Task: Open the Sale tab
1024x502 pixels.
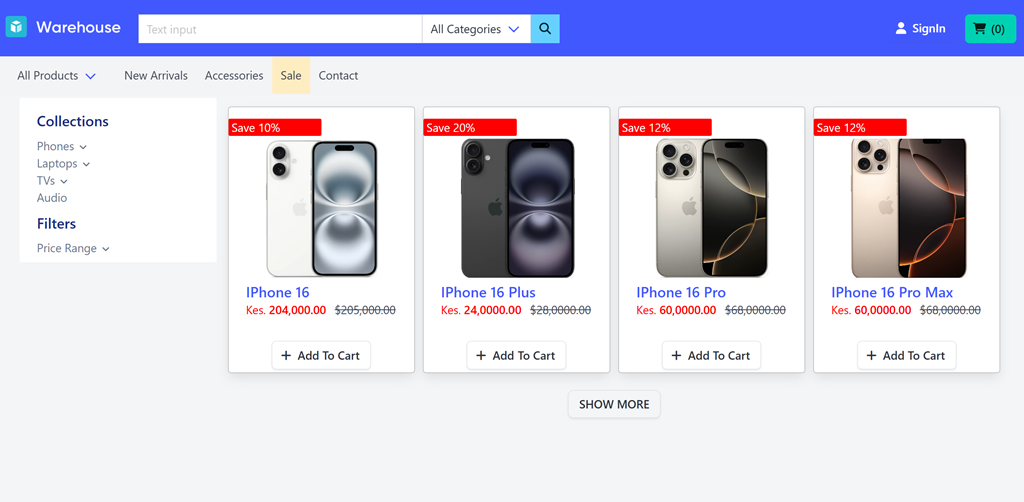Action: pyautogui.click(x=291, y=76)
